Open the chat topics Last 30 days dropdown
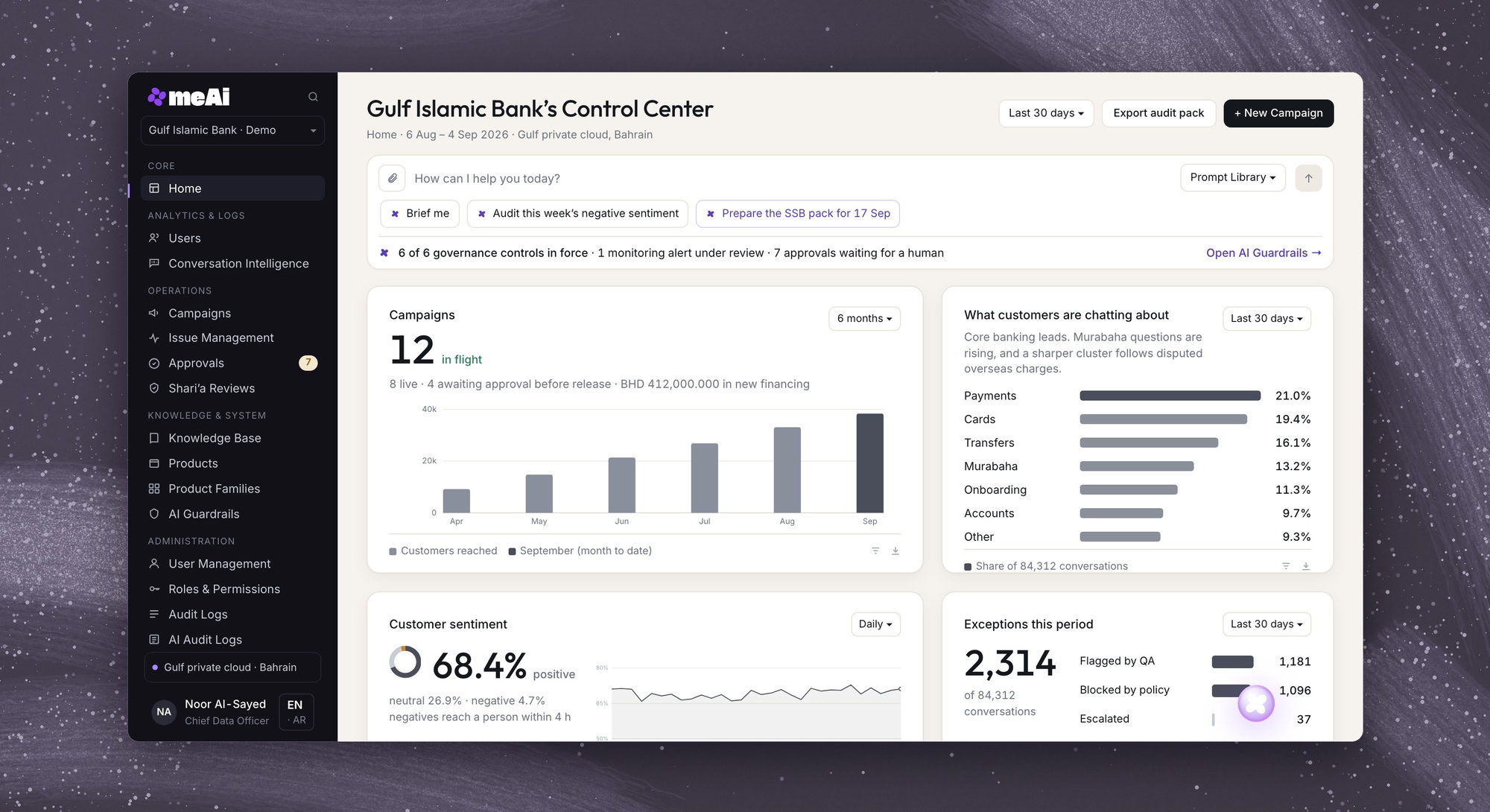 tap(1266, 319)
